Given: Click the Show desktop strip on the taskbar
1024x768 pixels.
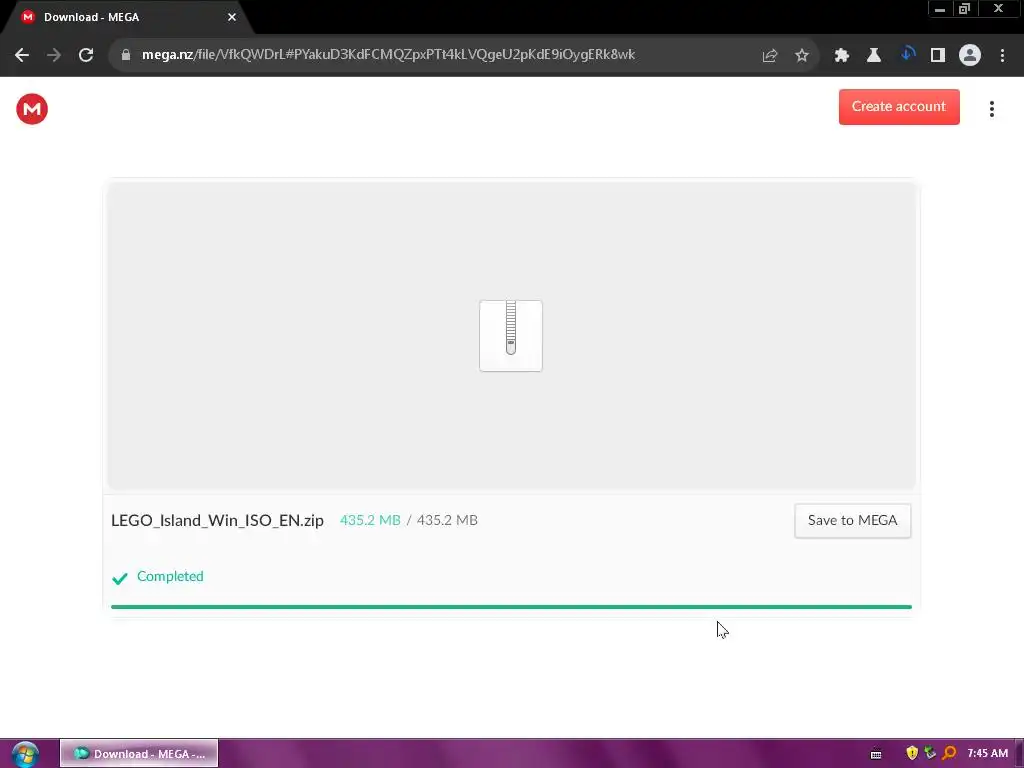Looking at the screenshot, I should point(1019,754).
